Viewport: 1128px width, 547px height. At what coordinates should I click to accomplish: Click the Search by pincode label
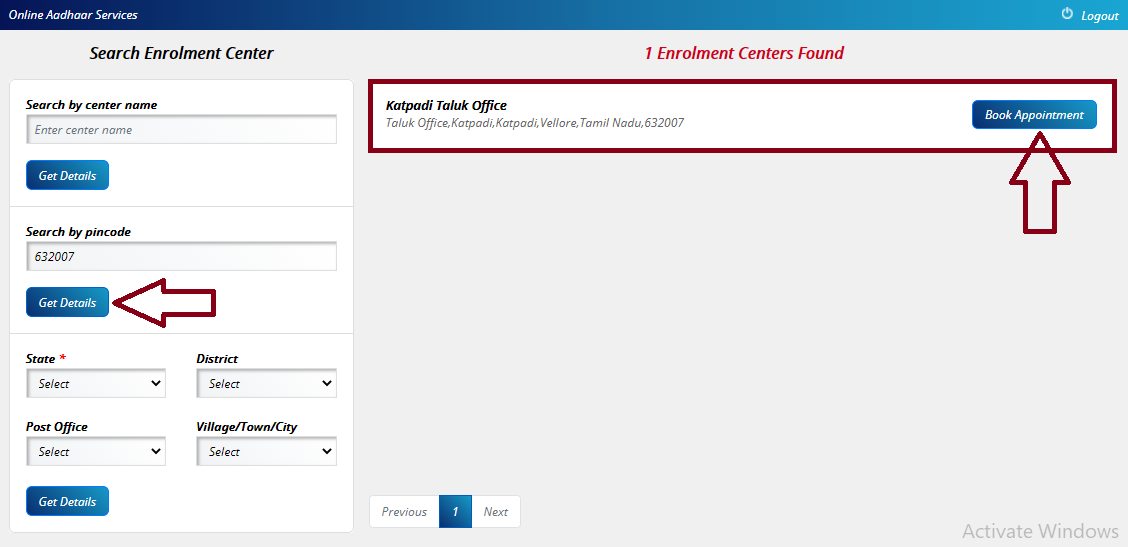pyautogui.click(x=78, y=232)
